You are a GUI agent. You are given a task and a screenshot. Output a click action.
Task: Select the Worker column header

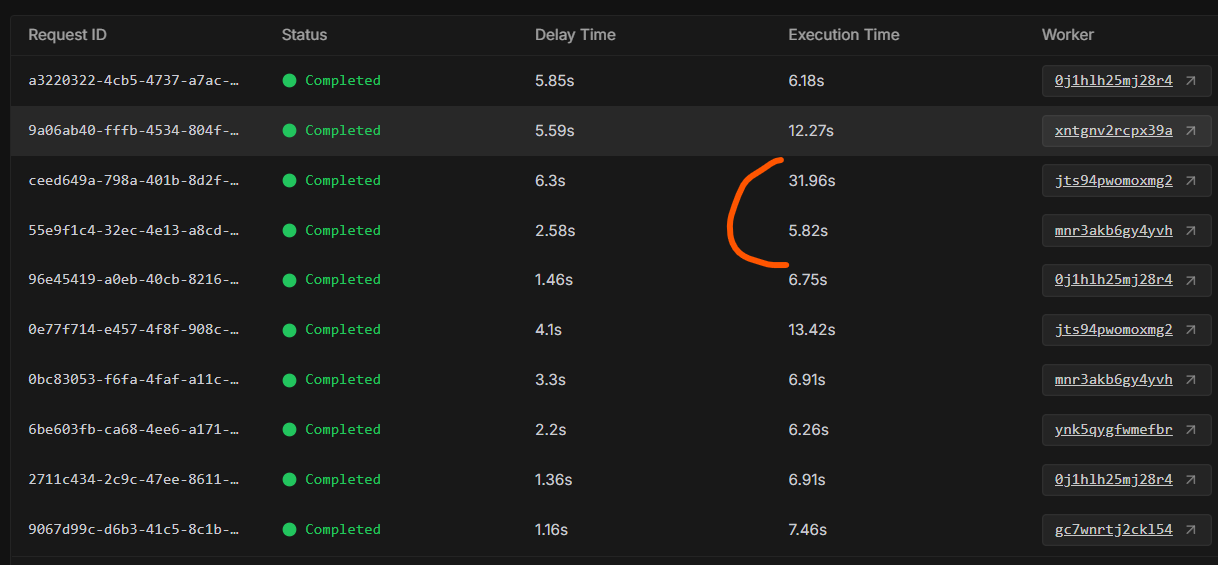(x=1067, y=35)
